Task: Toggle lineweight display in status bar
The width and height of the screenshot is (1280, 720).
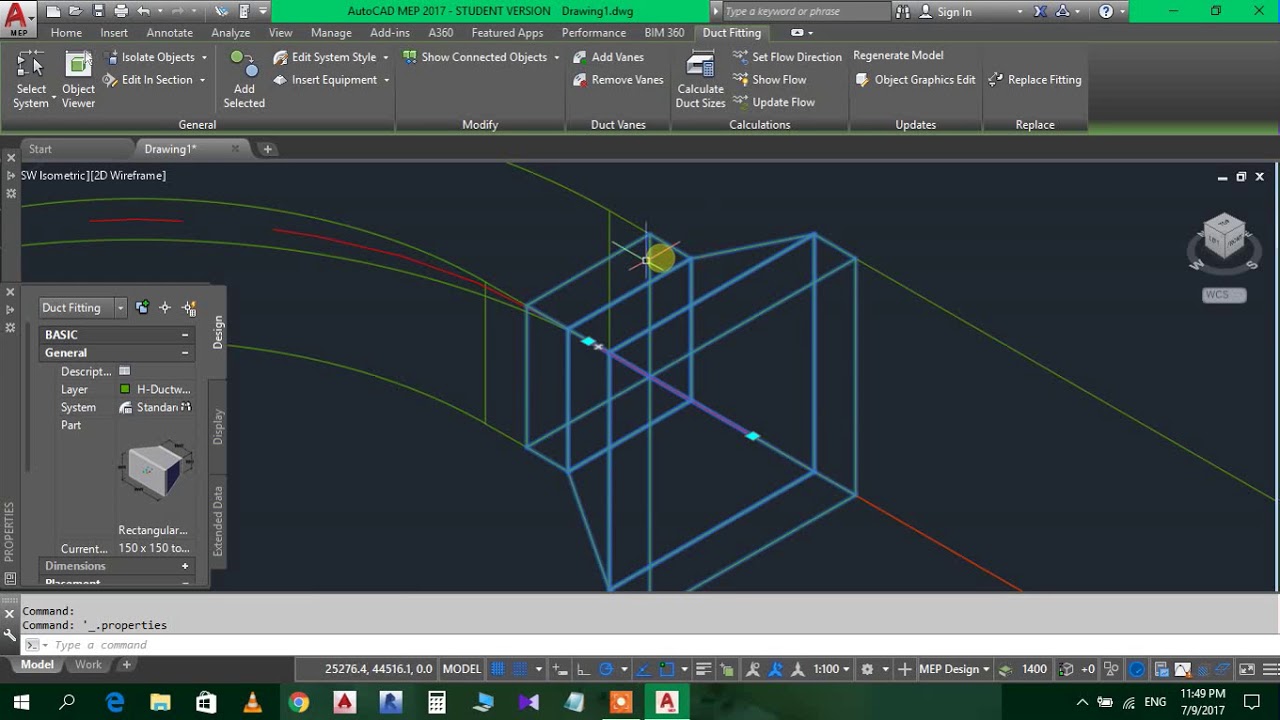Action: coord(703,669)
